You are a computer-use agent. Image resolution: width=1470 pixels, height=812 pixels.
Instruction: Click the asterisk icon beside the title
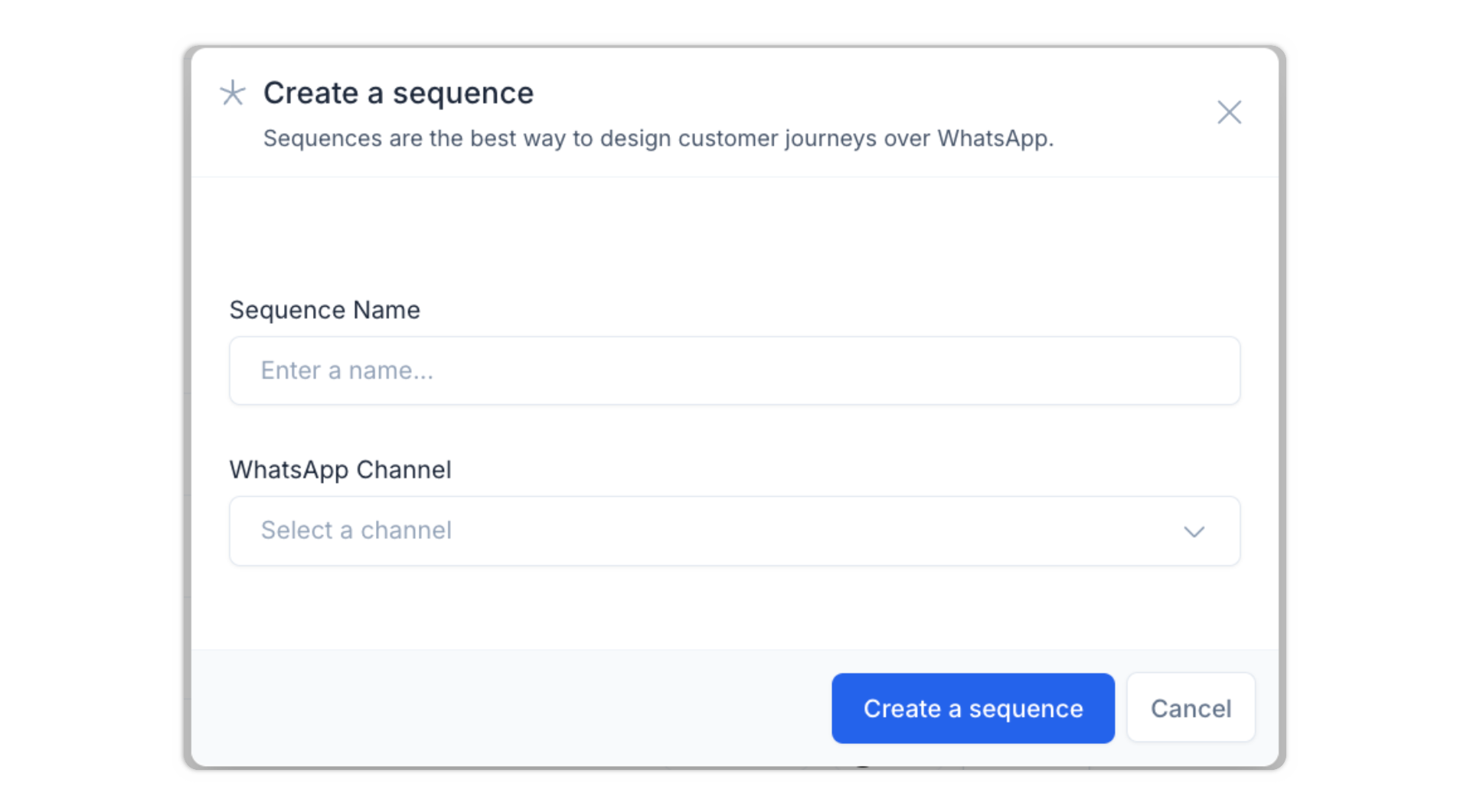pos(233,93)
